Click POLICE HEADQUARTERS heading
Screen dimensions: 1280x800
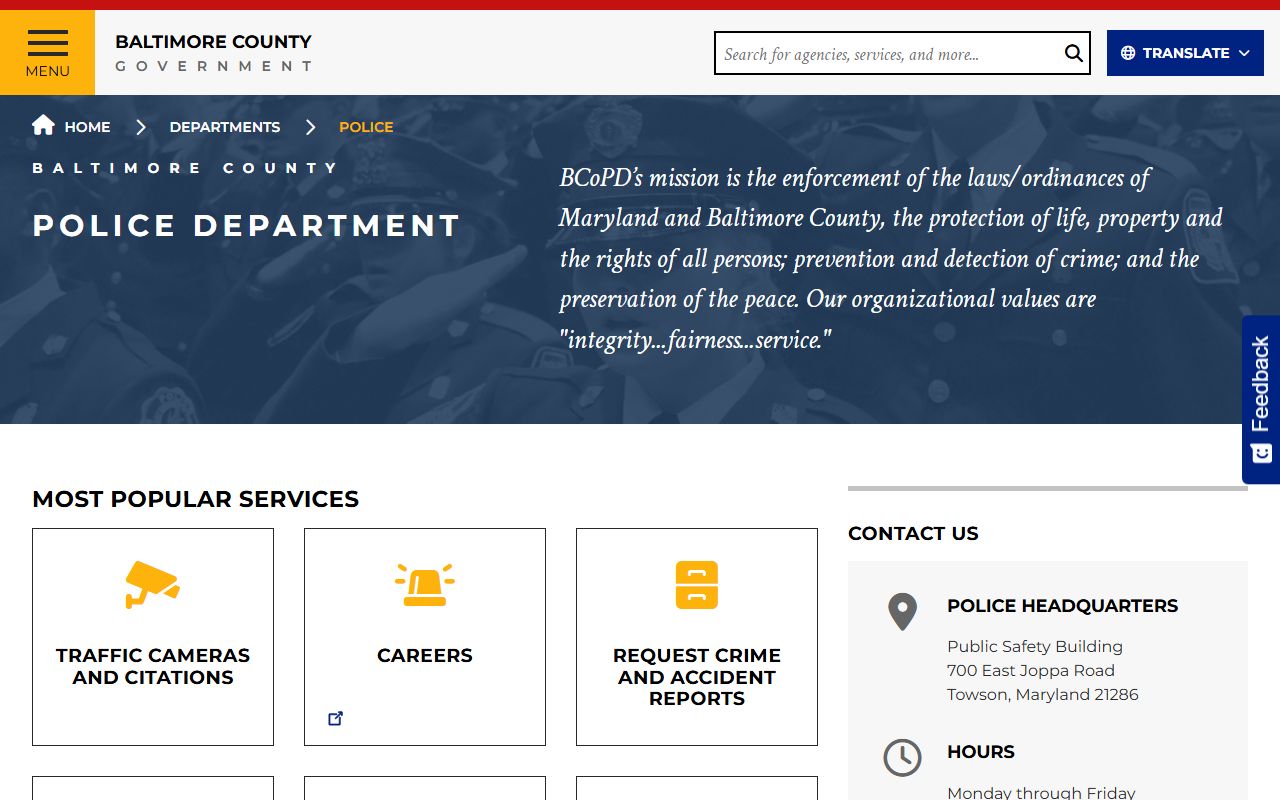(x=1062, y=606)
